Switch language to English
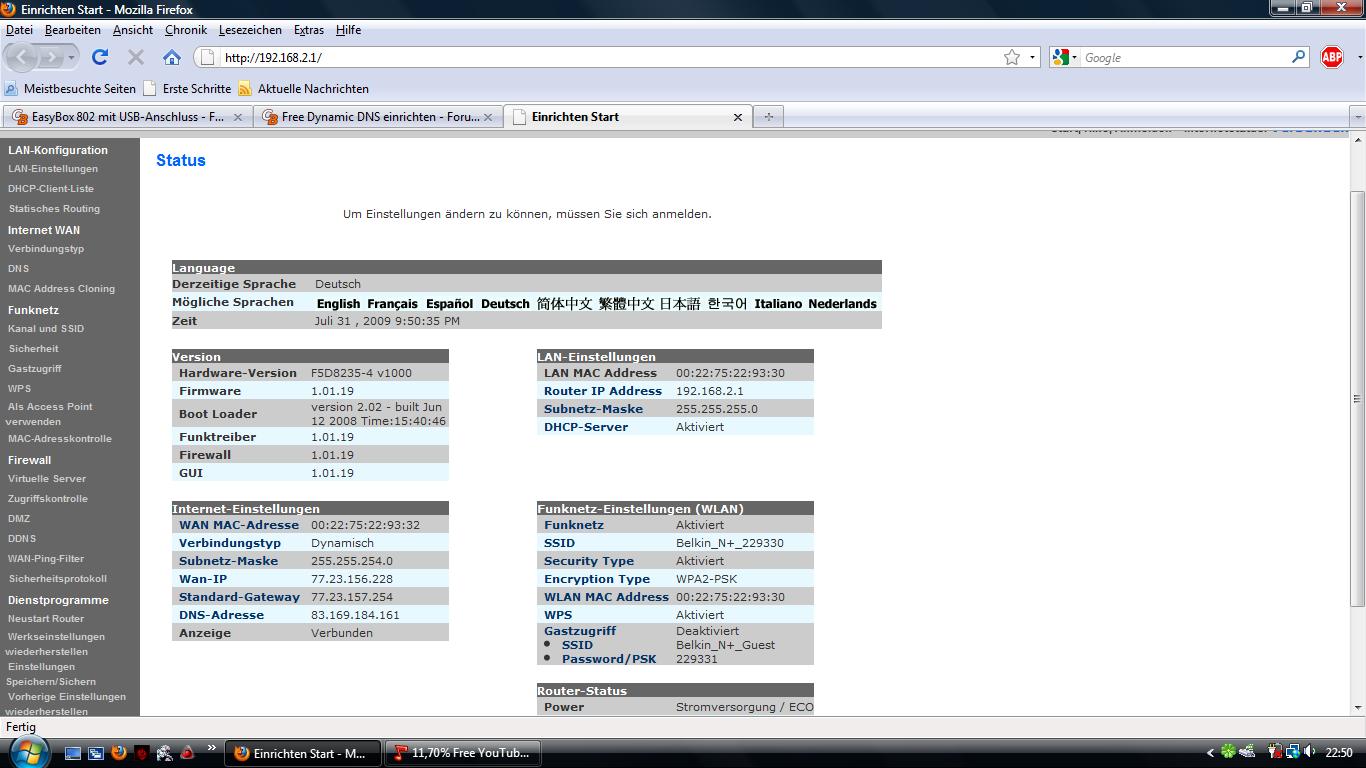Viewport: 1366px width, 768px height. point(338,304)
